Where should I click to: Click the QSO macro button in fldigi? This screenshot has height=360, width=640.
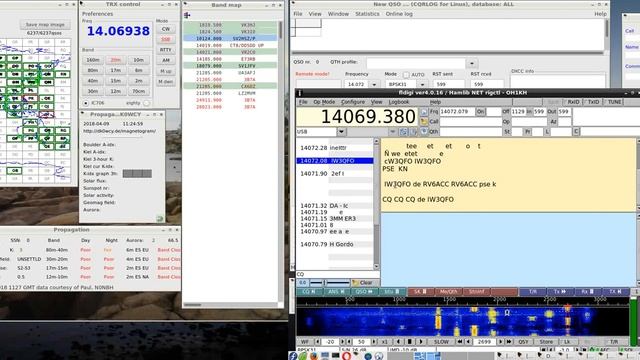click(x=364, y=291)
